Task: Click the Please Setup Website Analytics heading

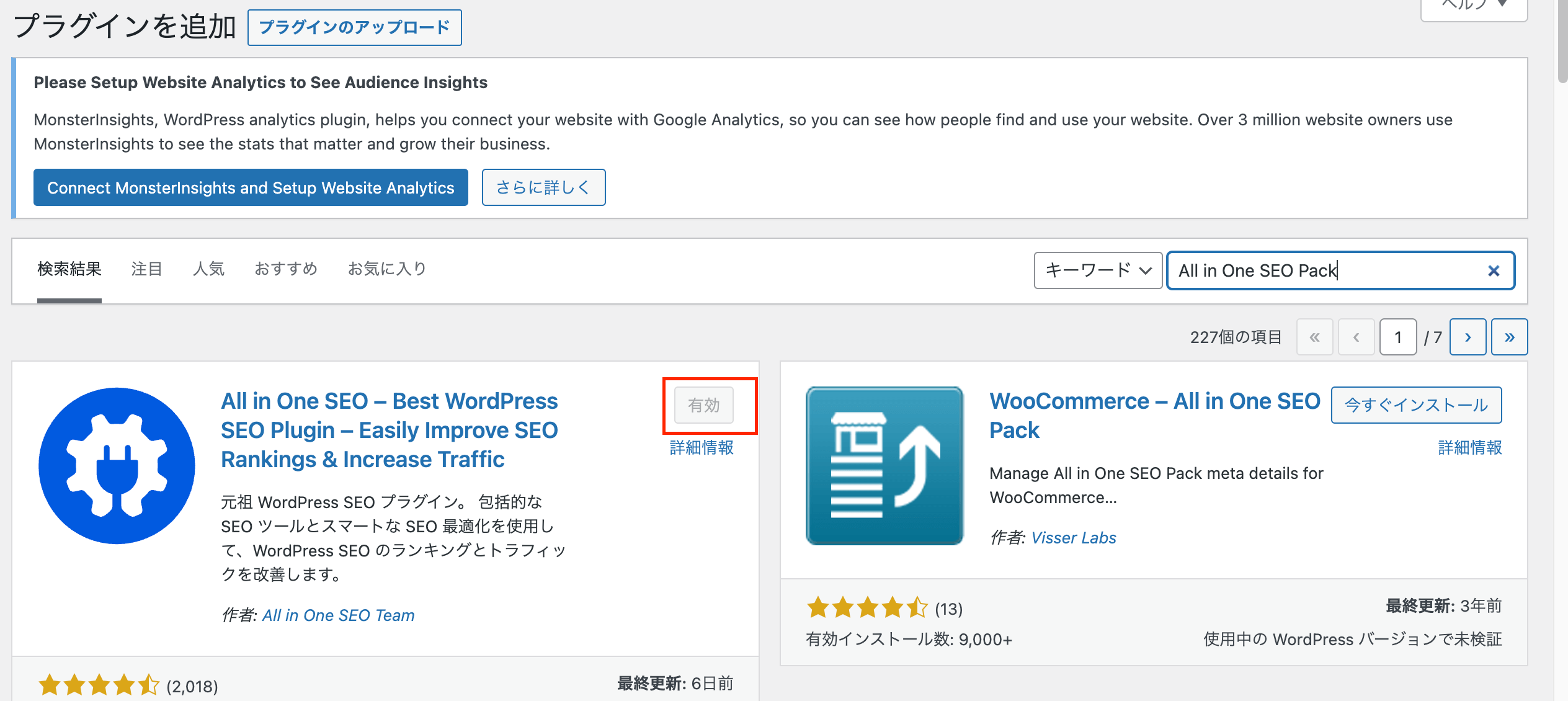Action: coord(261,82)
